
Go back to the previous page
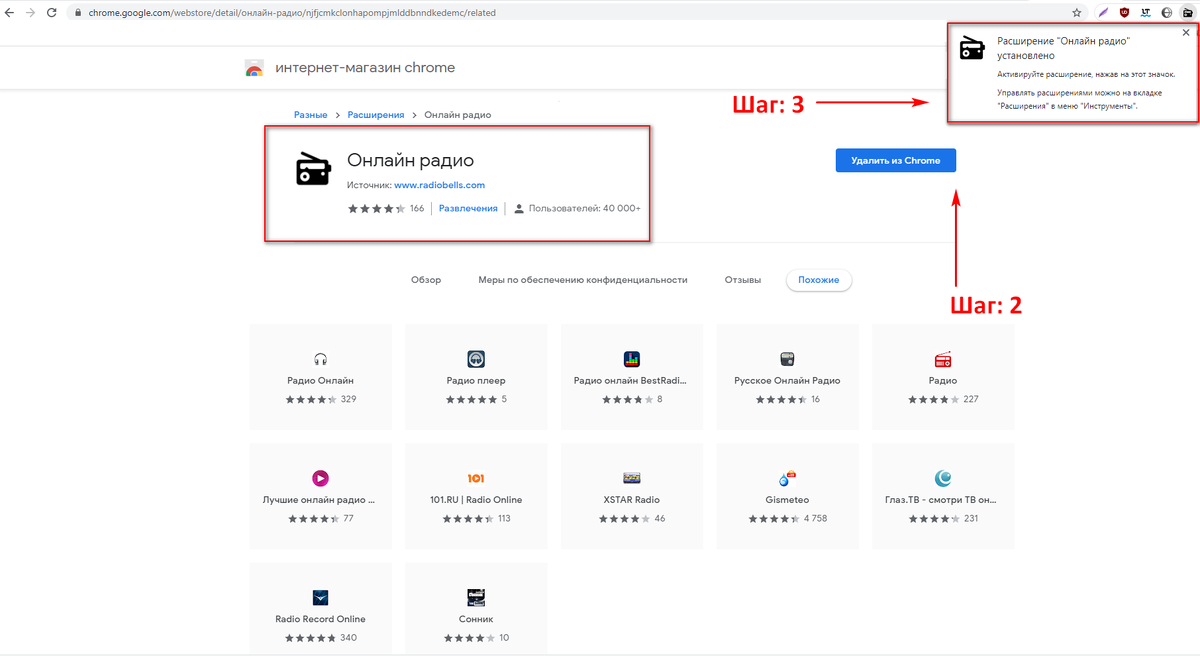click(10, 13)
